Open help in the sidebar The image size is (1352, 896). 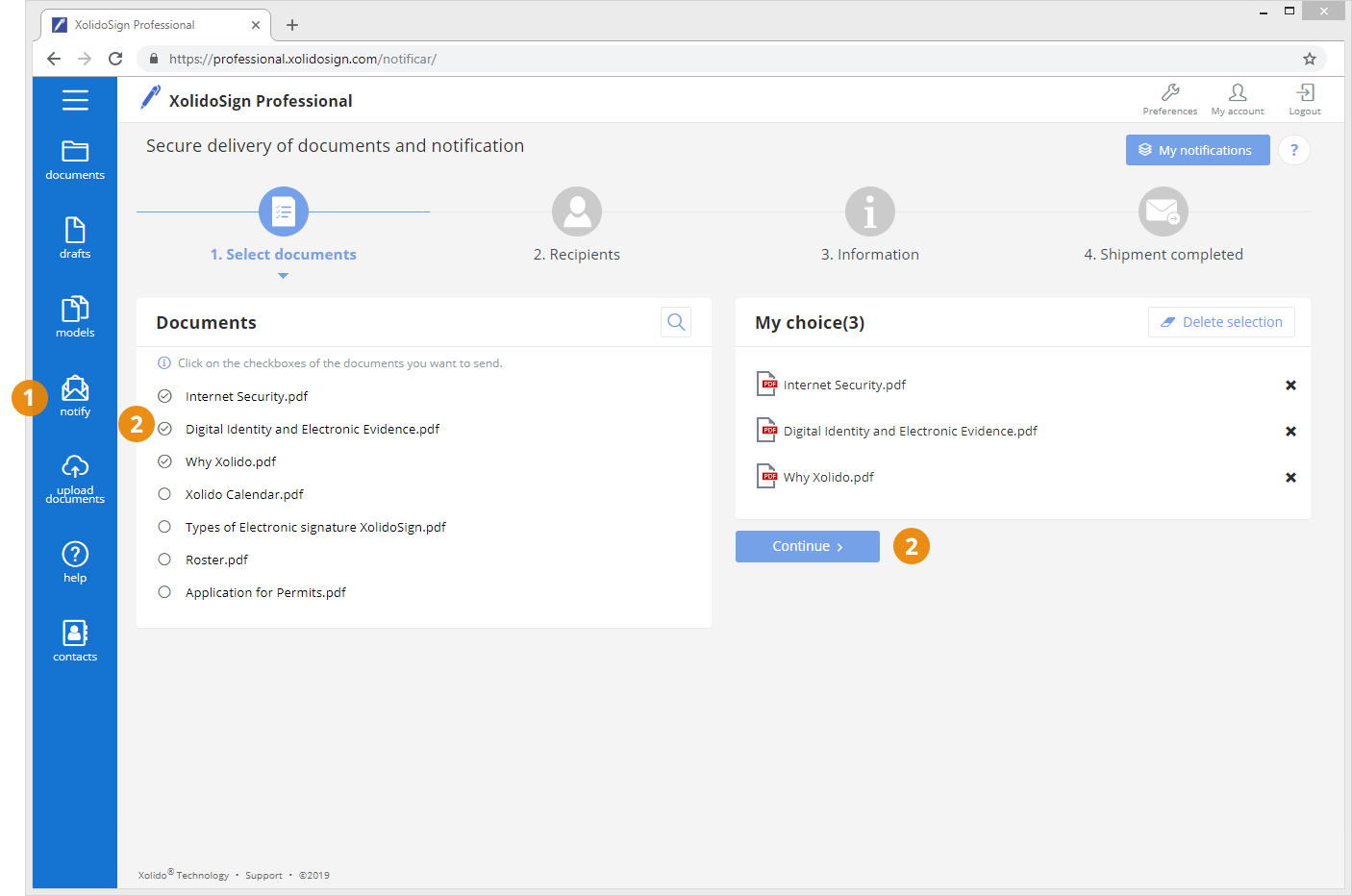point(75,562)
